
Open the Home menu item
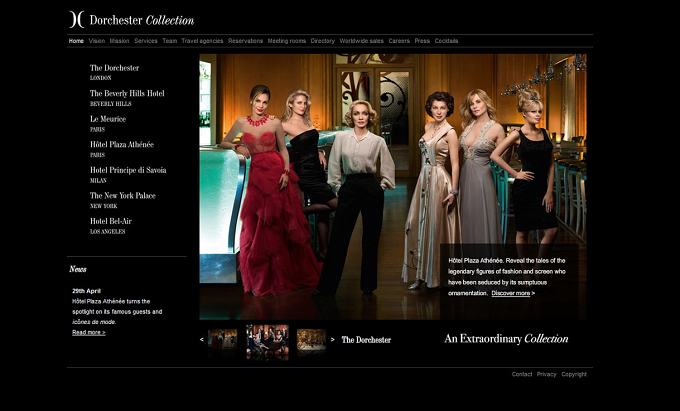click(76, 41)
